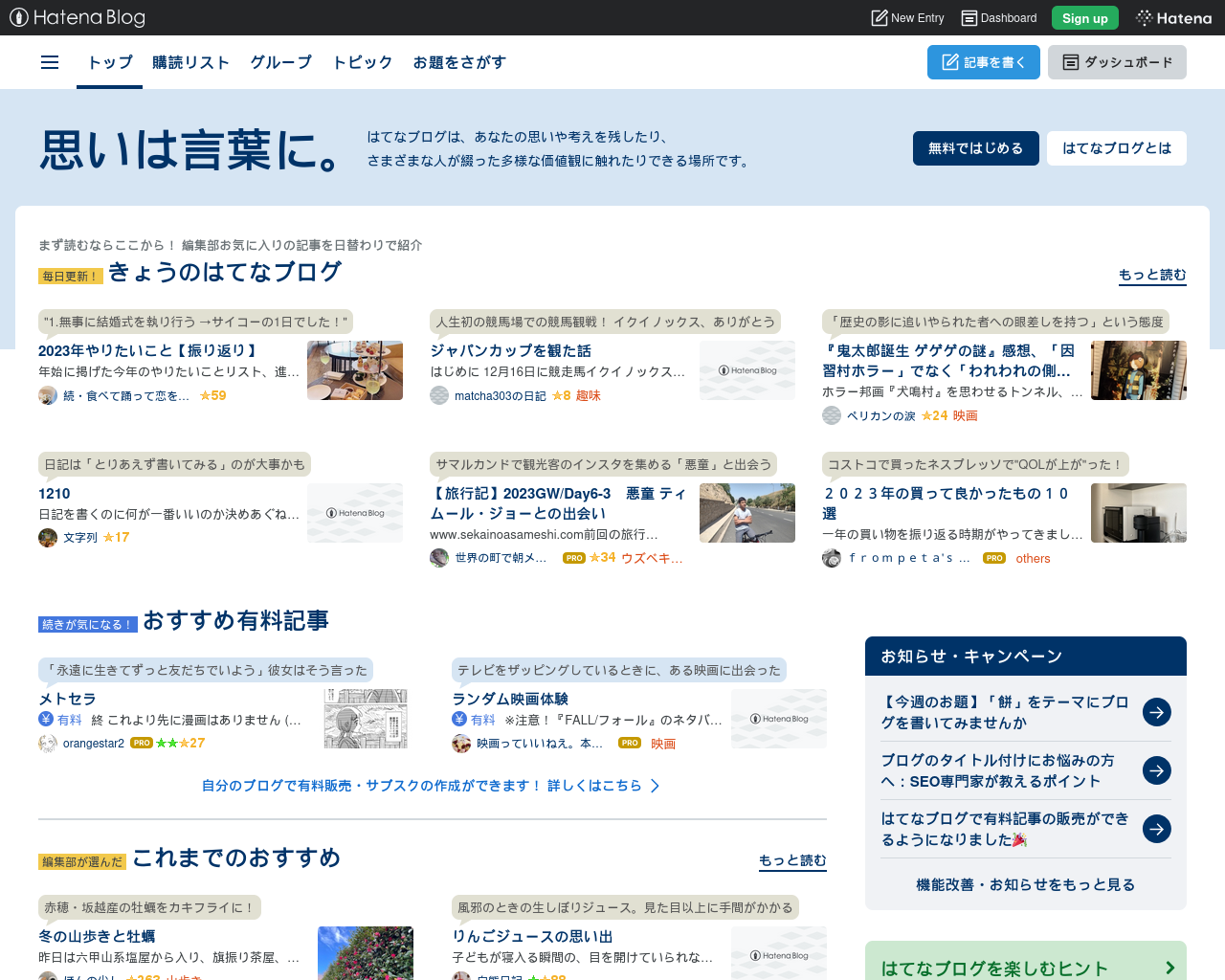This screenshot has height=980, width=1225.
Task: Click the placeholder thumbnail of ジャパンカップを観た話
Action: 747,370
